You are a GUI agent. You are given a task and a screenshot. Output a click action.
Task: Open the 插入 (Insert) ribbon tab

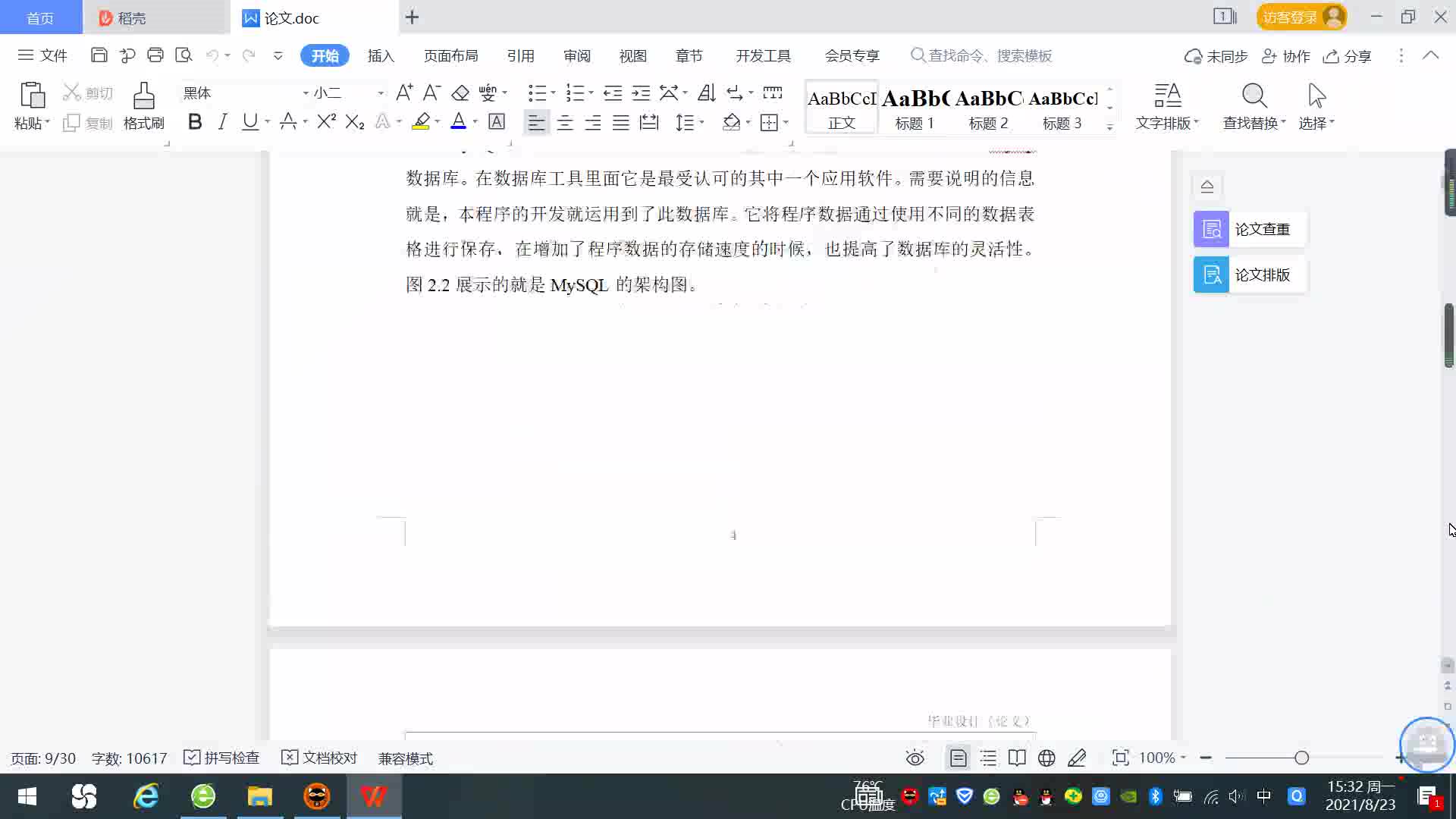381,56
